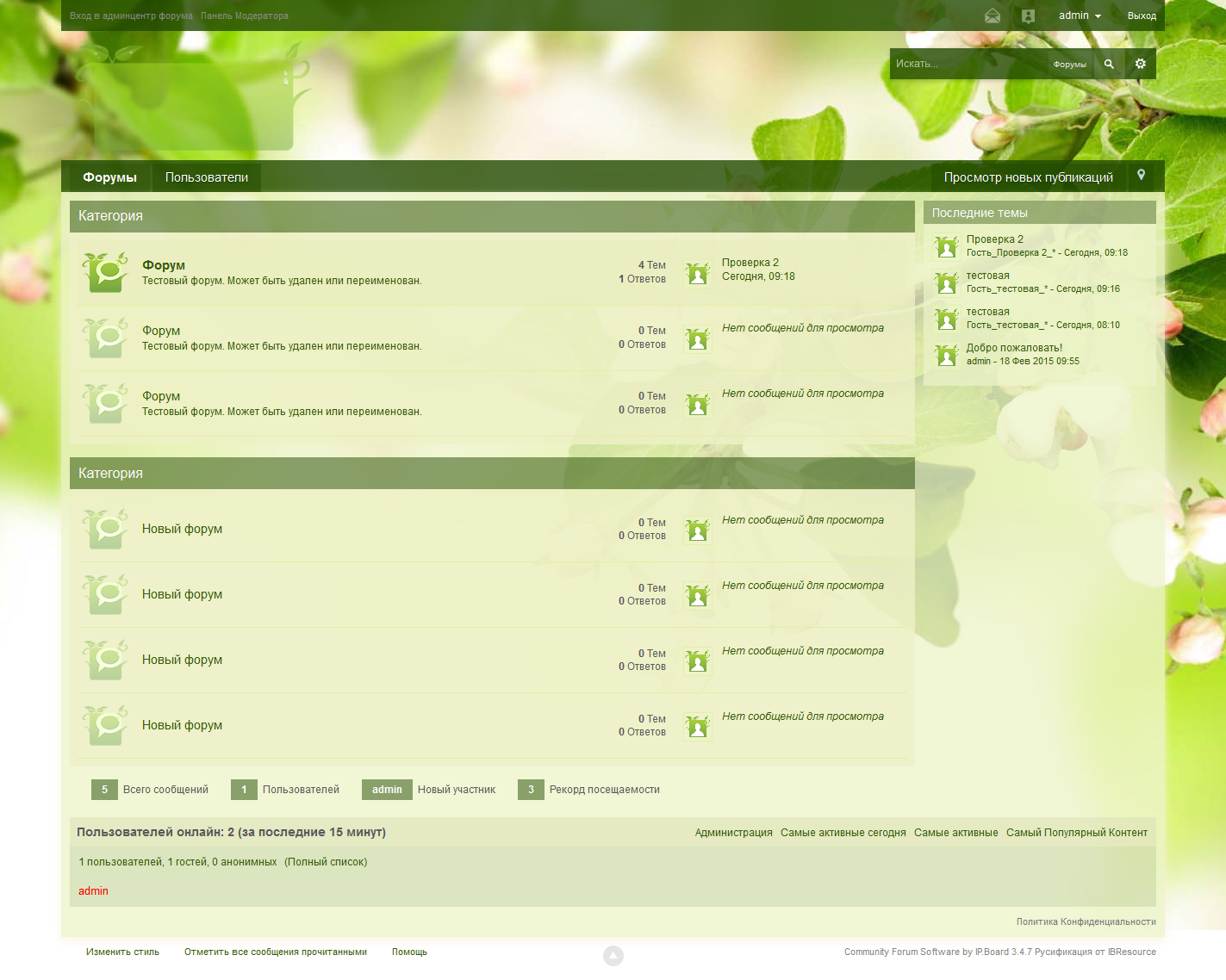Mark all read via Отметить все сообщения прочитанными
The image size is (1226, 980).
pos(276,952)
